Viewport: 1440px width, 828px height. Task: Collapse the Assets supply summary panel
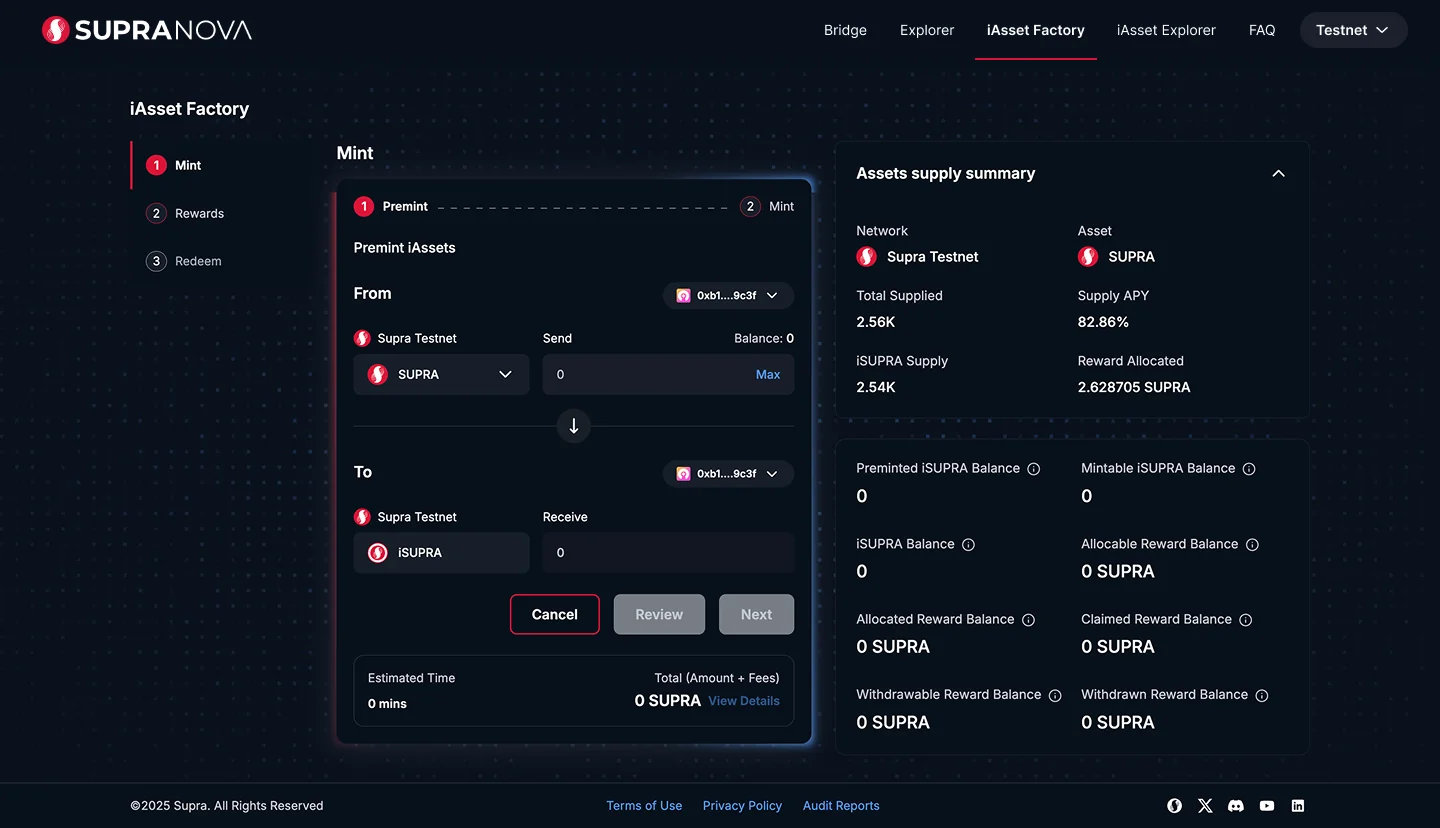[x=1278, y=173]
